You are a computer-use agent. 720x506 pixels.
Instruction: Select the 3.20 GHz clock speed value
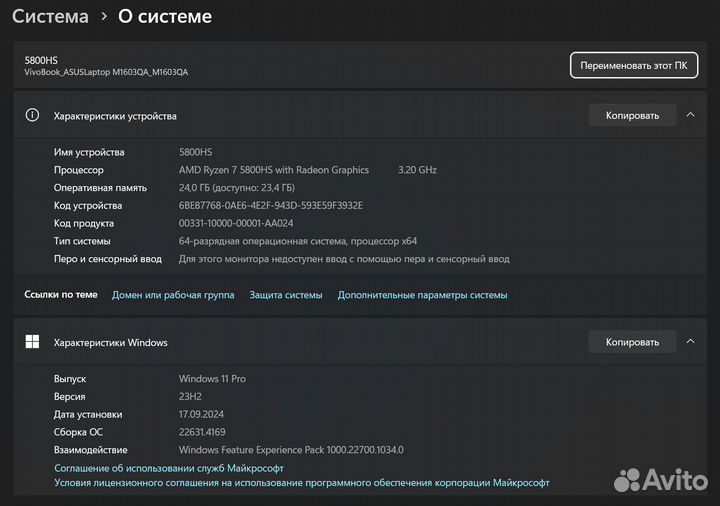click(417, 170)
